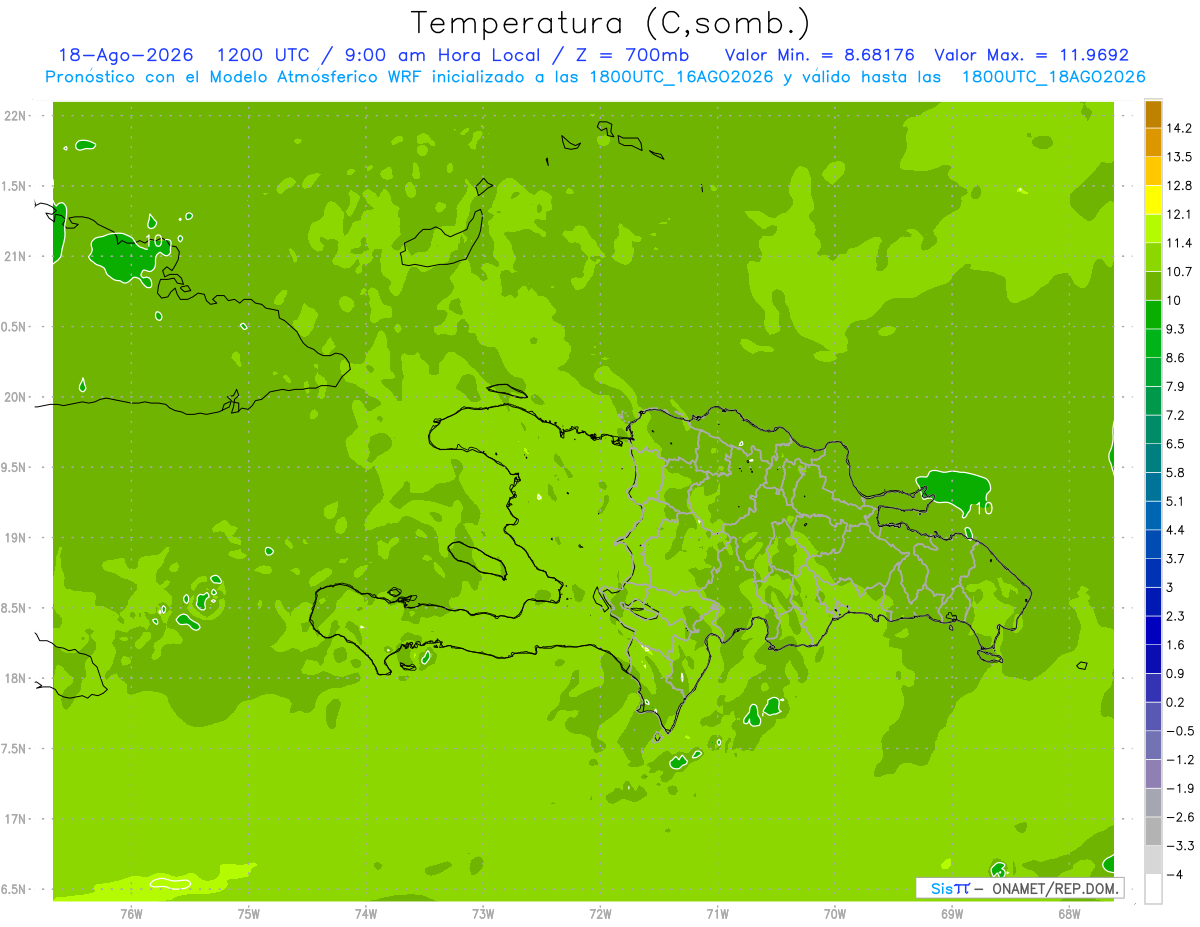Click the longitude axis label "73W"

click(x=483, y=913)
